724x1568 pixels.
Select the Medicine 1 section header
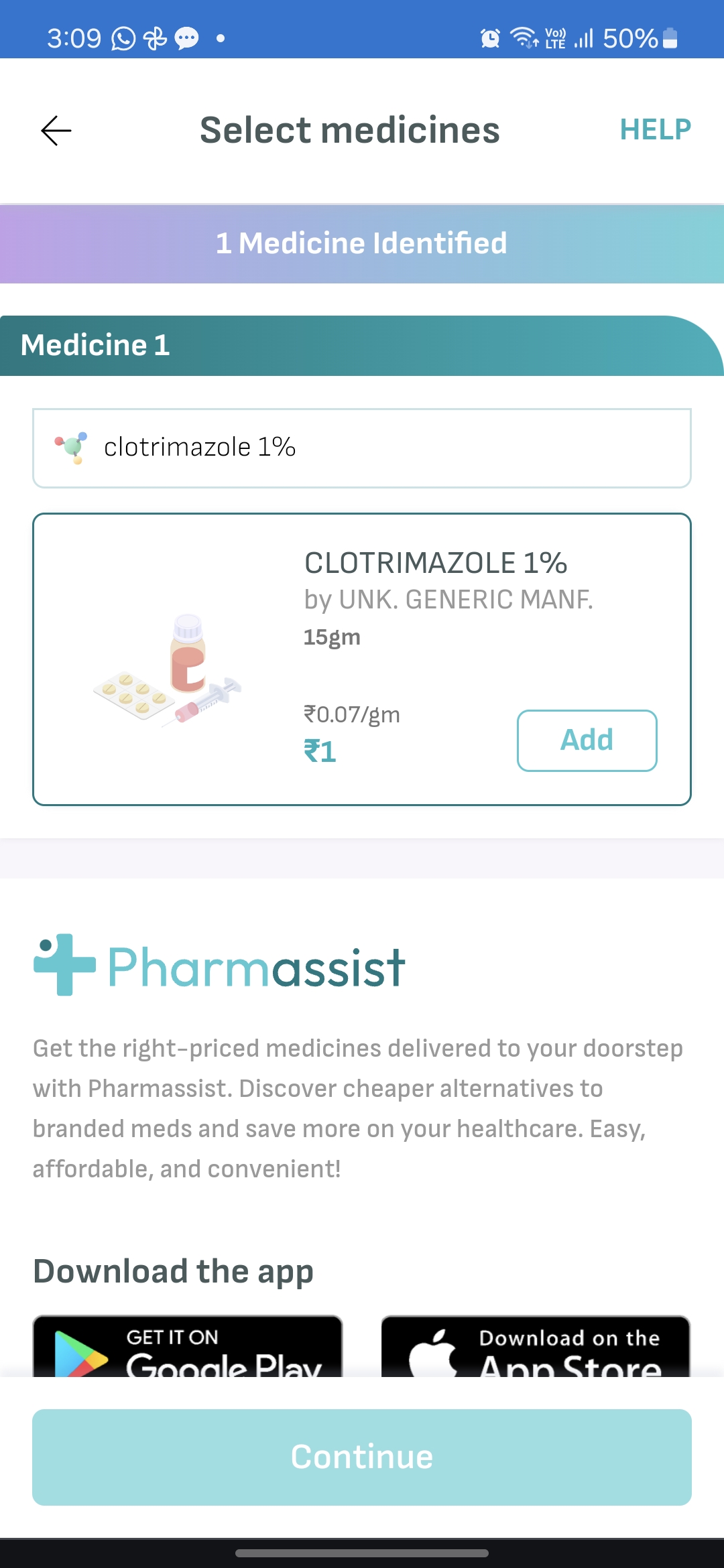coord(362,346)
